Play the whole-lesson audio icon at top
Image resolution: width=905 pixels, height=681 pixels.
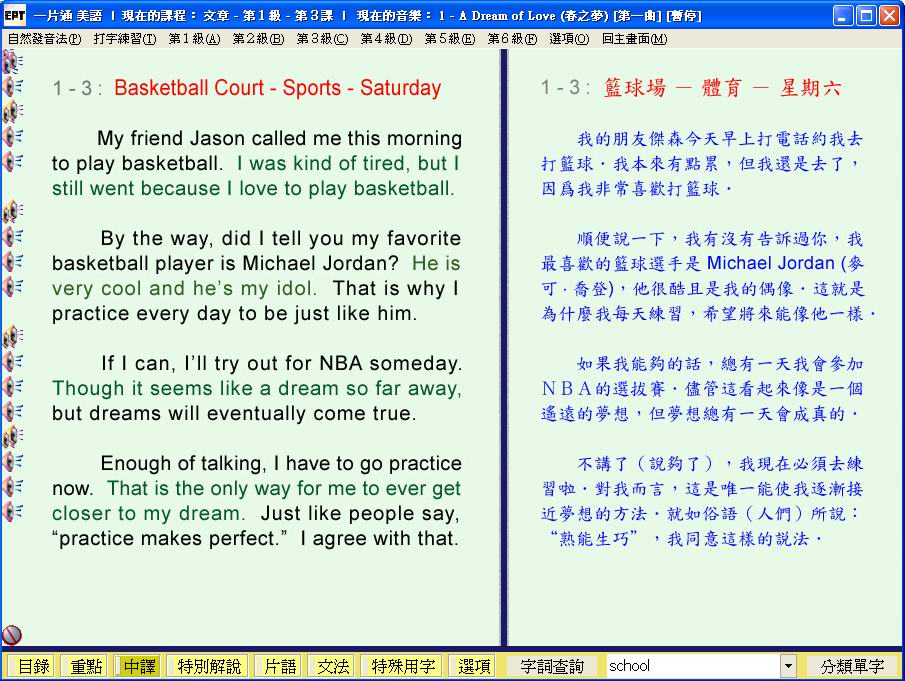click(12, 62)
